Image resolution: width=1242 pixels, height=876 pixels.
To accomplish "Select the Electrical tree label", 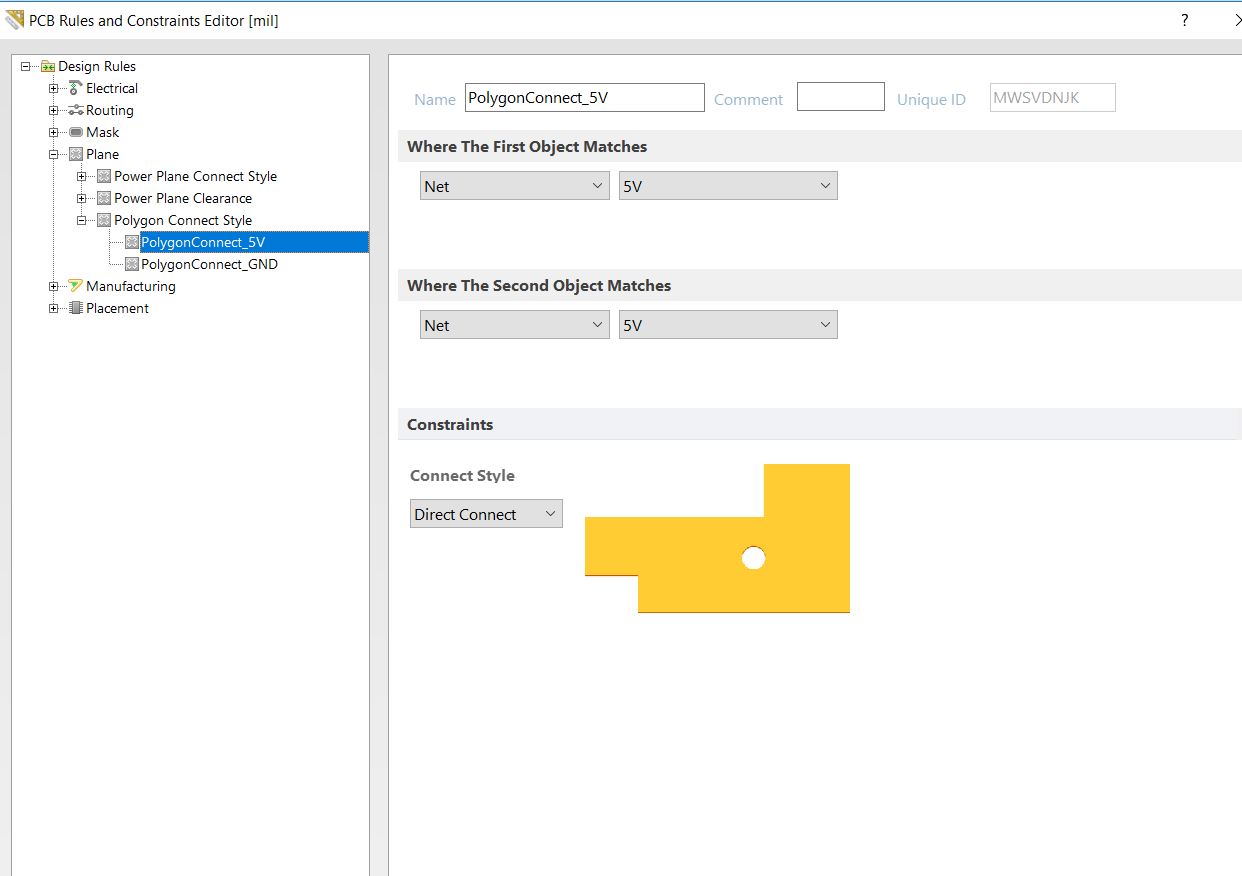I will [112, 88].
